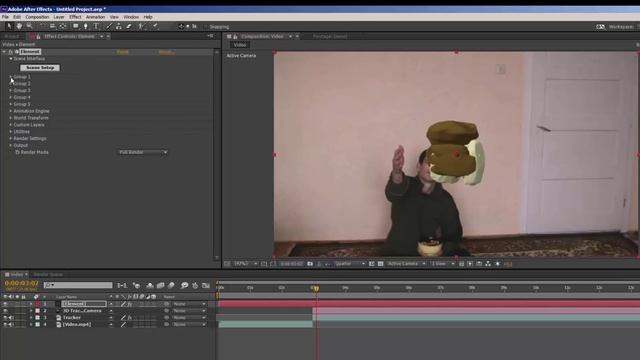The width and height of the screenshot is (640, 360).
Task: Expand Group 3 properties
Action: [11, 91]
